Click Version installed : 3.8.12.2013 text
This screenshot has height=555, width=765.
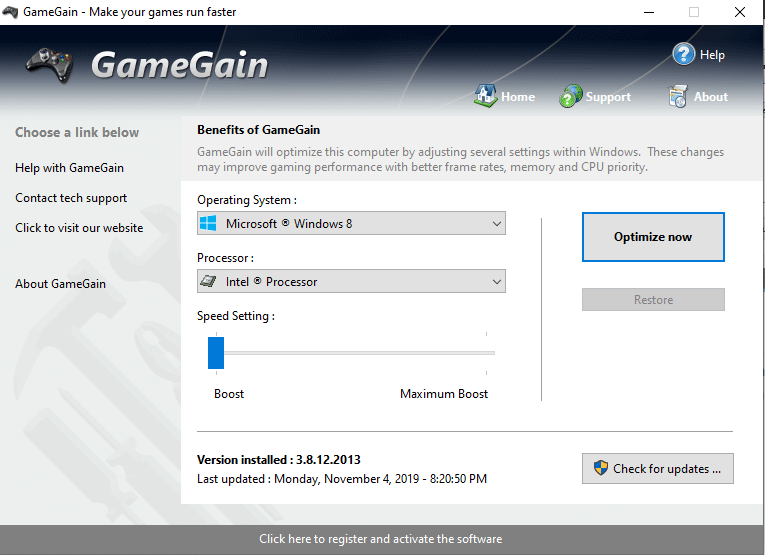[x=279, y=459]
